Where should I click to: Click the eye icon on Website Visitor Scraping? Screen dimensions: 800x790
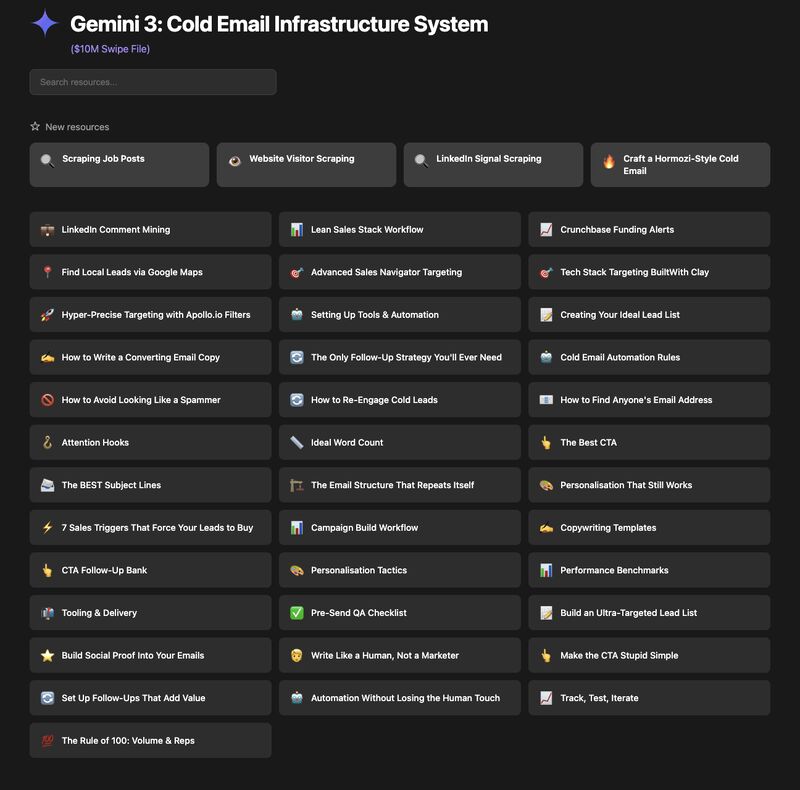coord(235,161)
